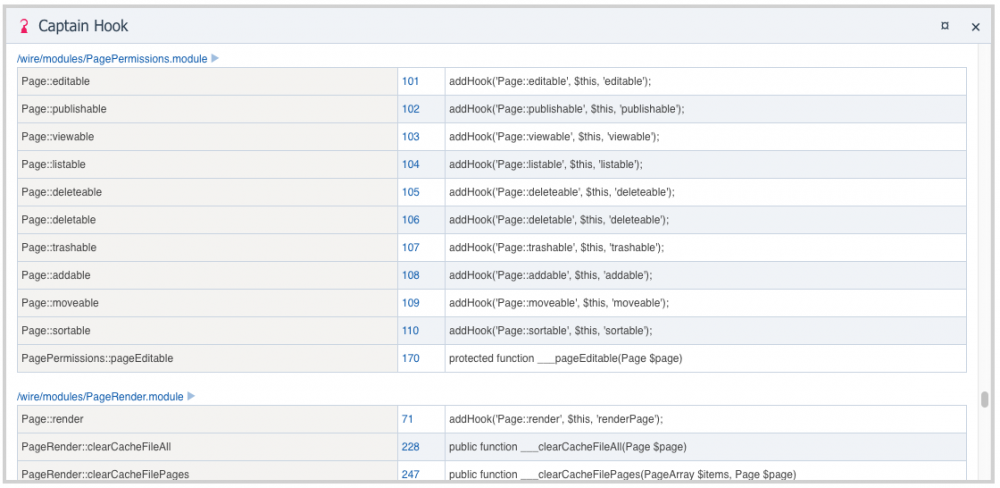Jump to line 102 for Page::publishable
This screenshot has width=1000, height=488.
pos(410,109)
